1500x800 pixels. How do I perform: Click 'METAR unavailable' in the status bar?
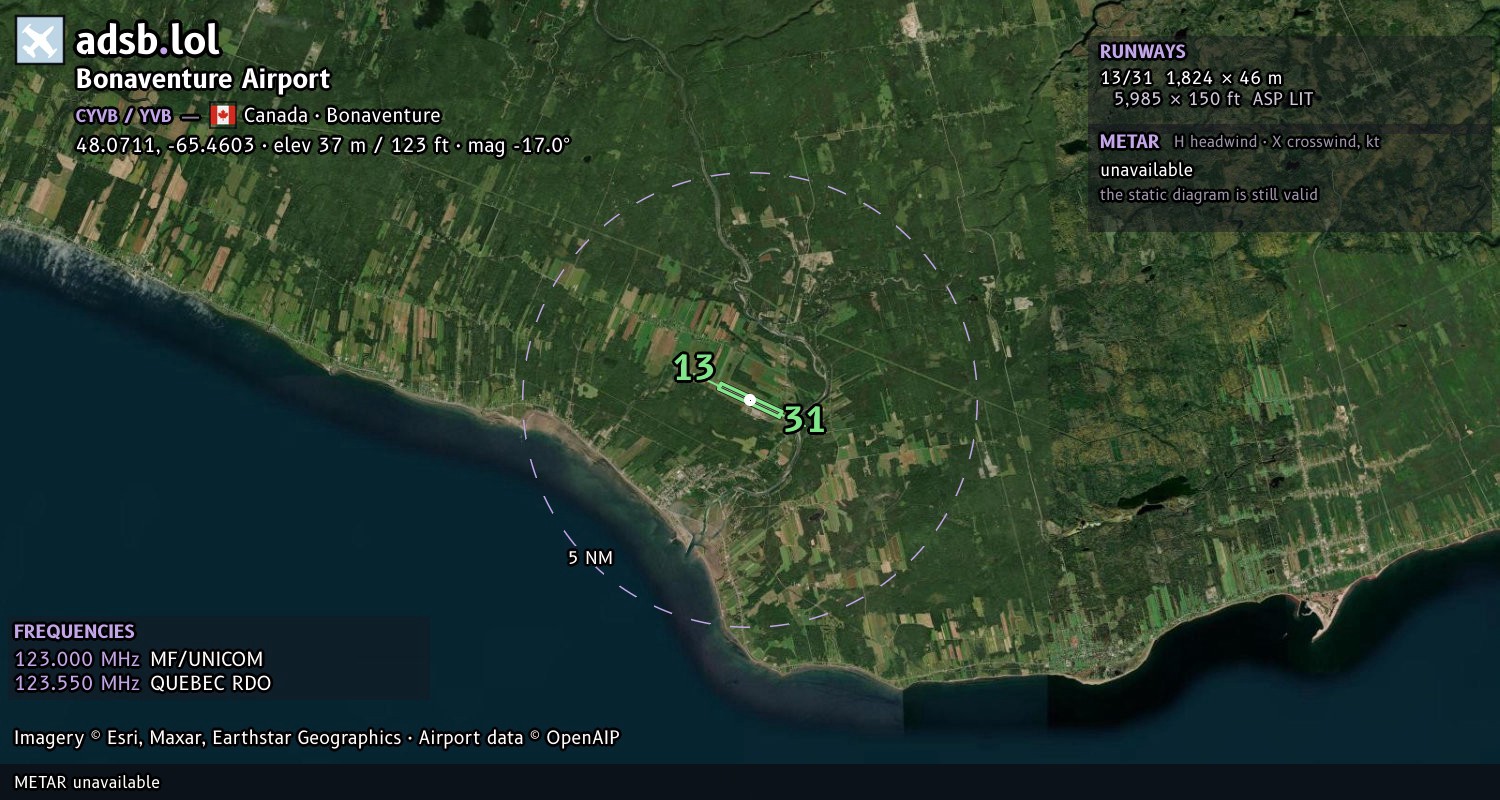point(87,782)
